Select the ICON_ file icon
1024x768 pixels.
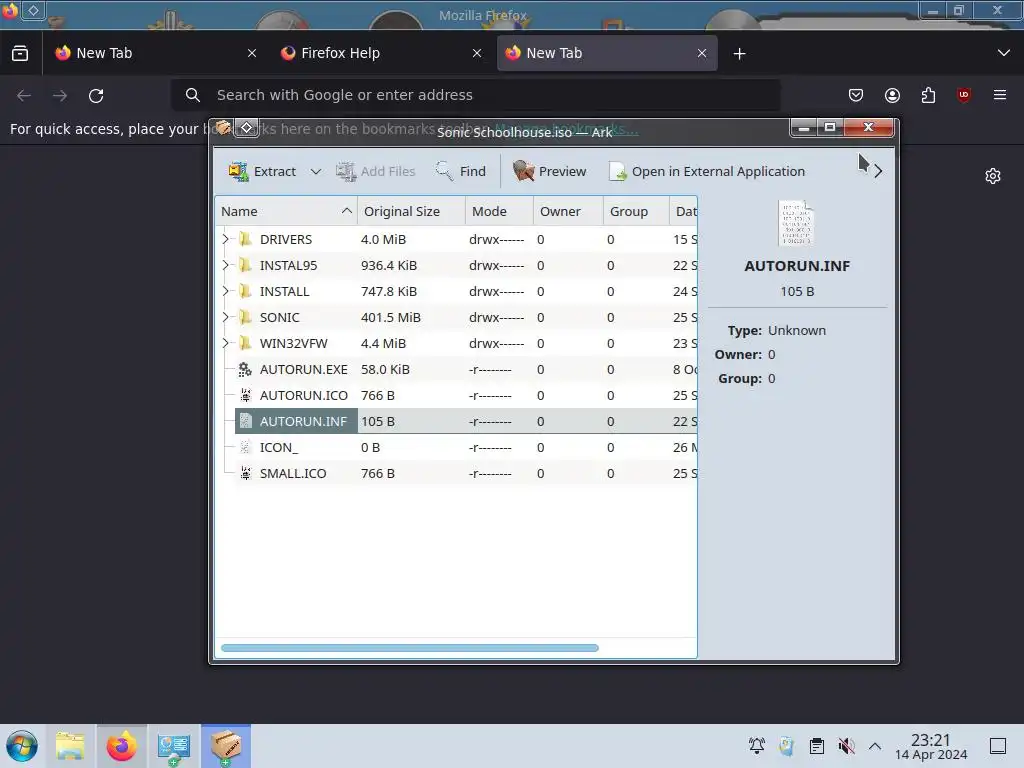click(245, 447)
